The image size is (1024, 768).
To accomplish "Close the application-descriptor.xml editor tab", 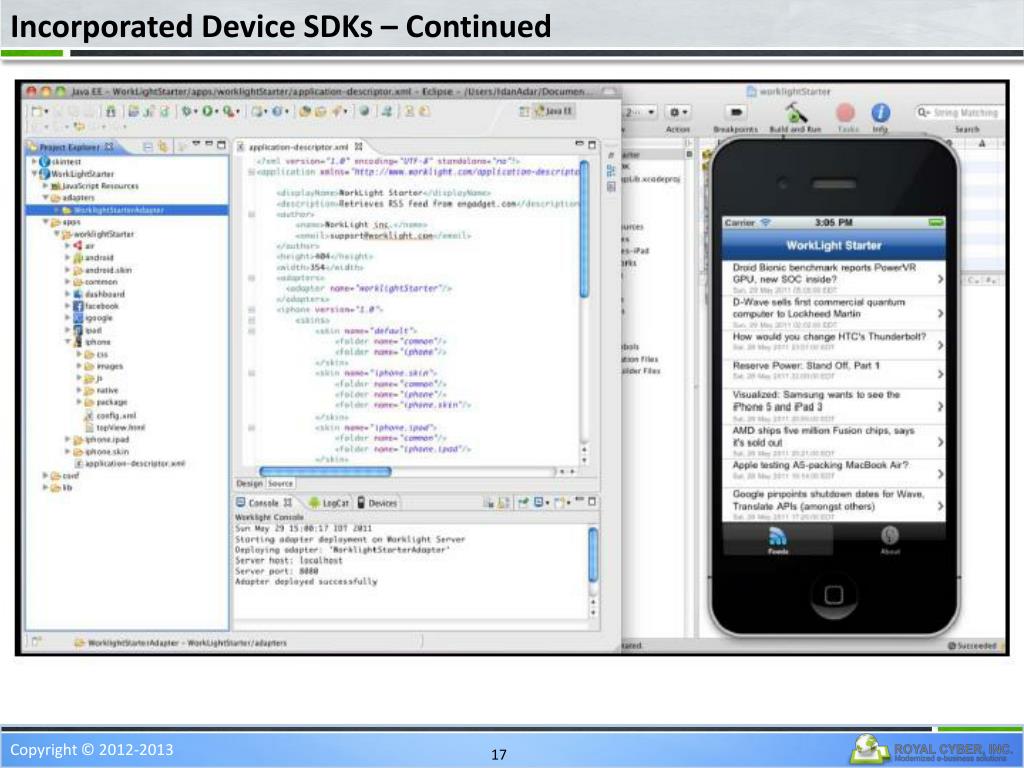I will tap(358, 147).
